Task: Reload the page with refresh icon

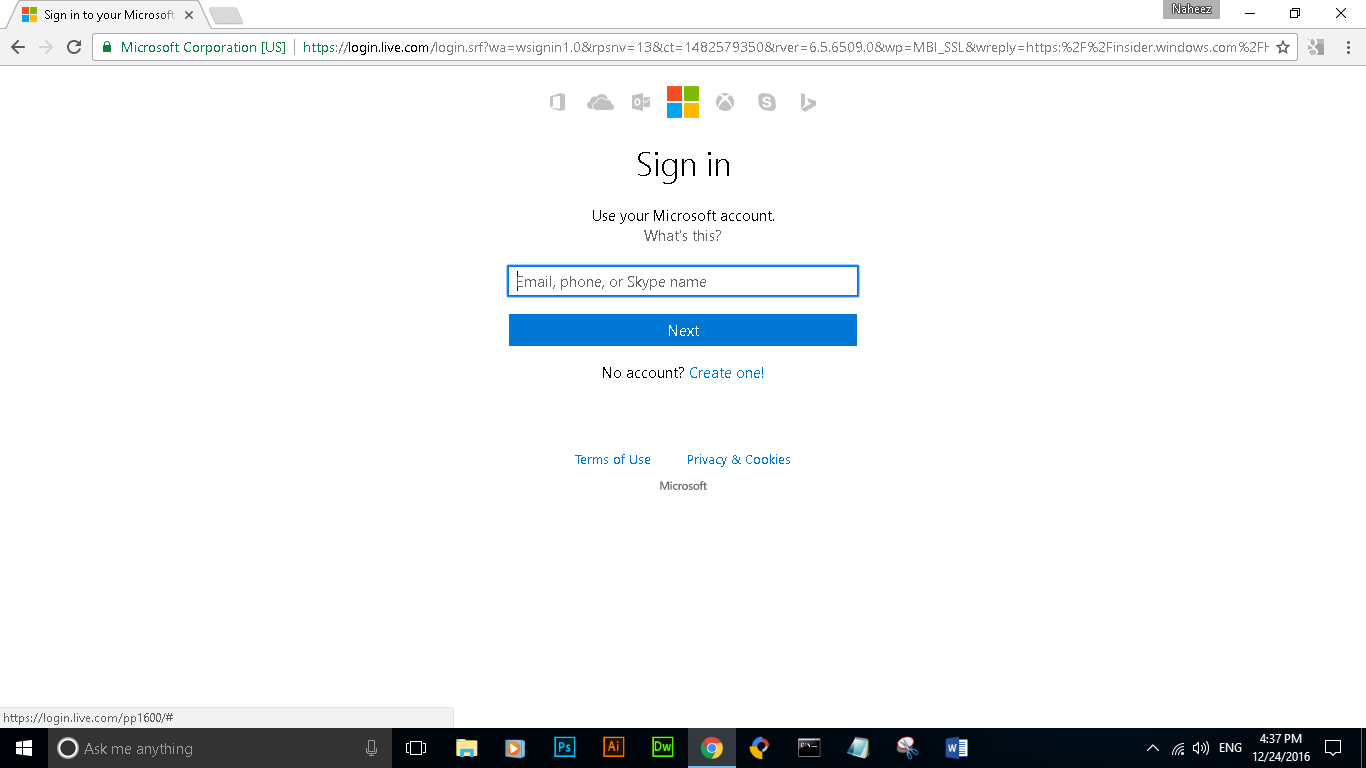Action: click(x=74, y=47)
